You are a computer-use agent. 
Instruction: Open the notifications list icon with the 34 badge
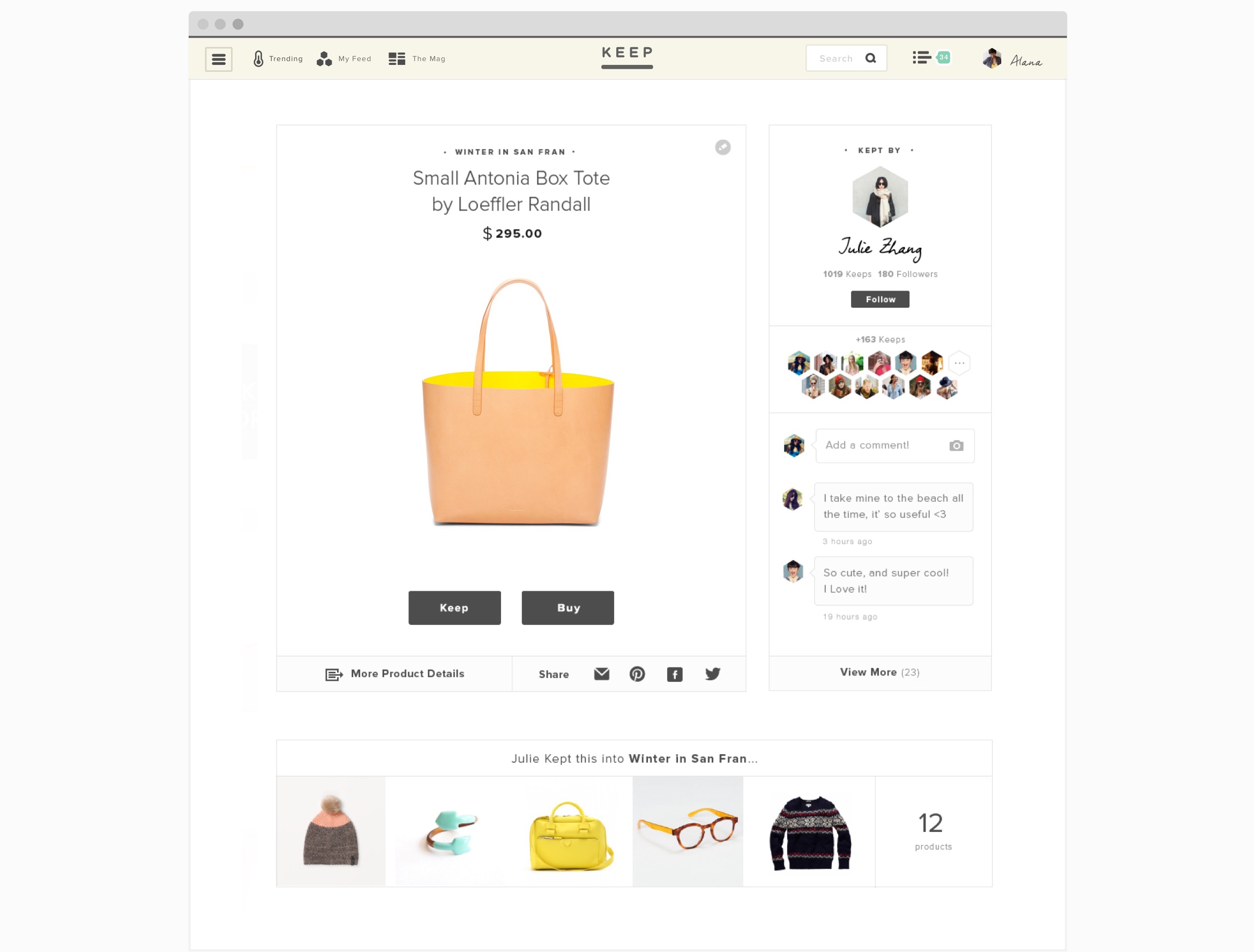931,57
